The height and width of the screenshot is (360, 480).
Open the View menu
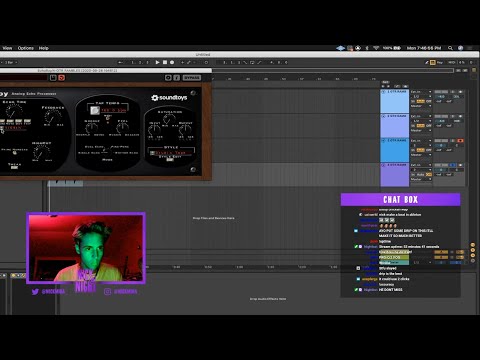point(7,48)
